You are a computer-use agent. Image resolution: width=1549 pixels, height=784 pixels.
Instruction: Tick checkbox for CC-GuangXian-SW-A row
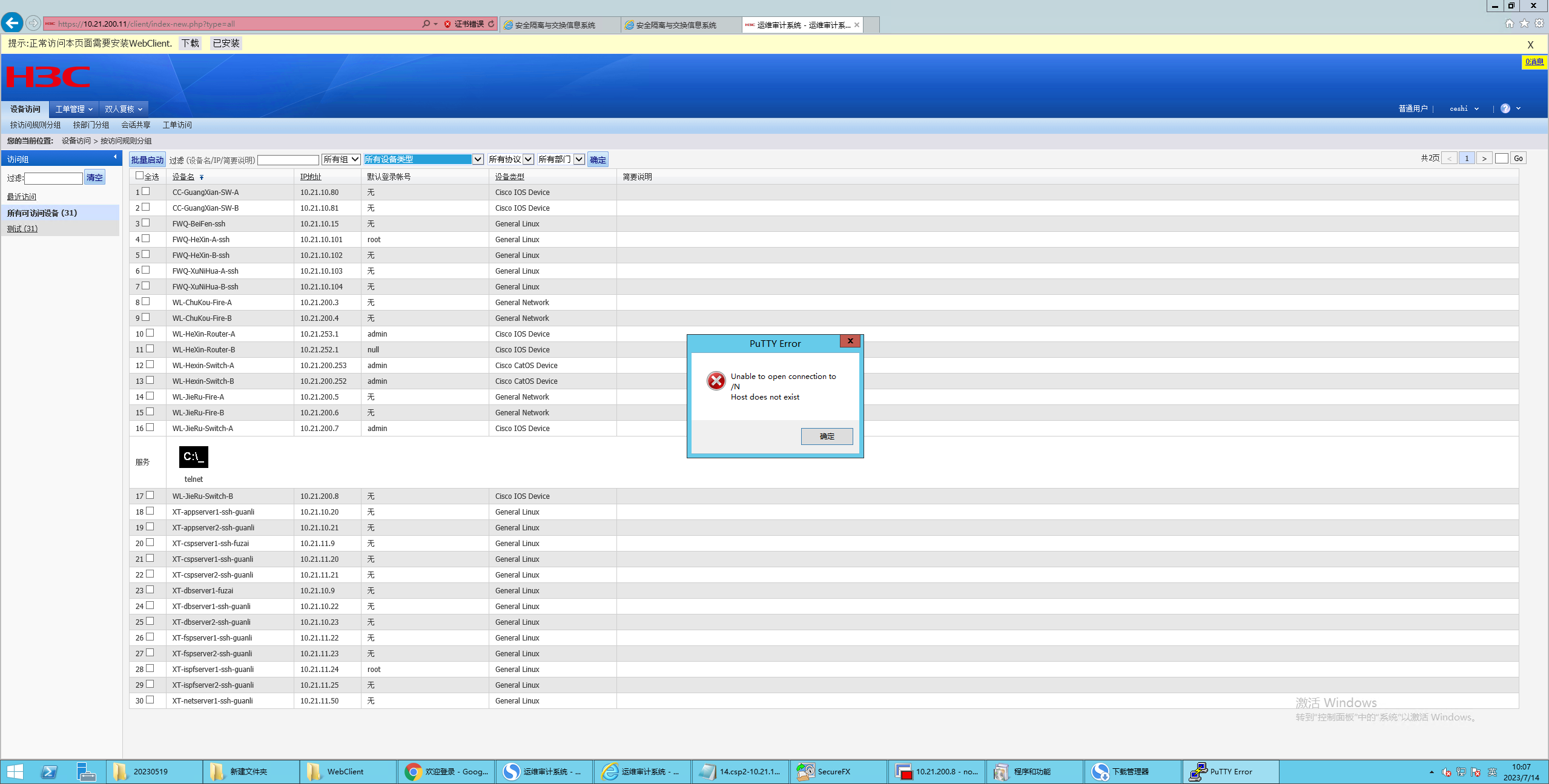click(x=145, y=191)
